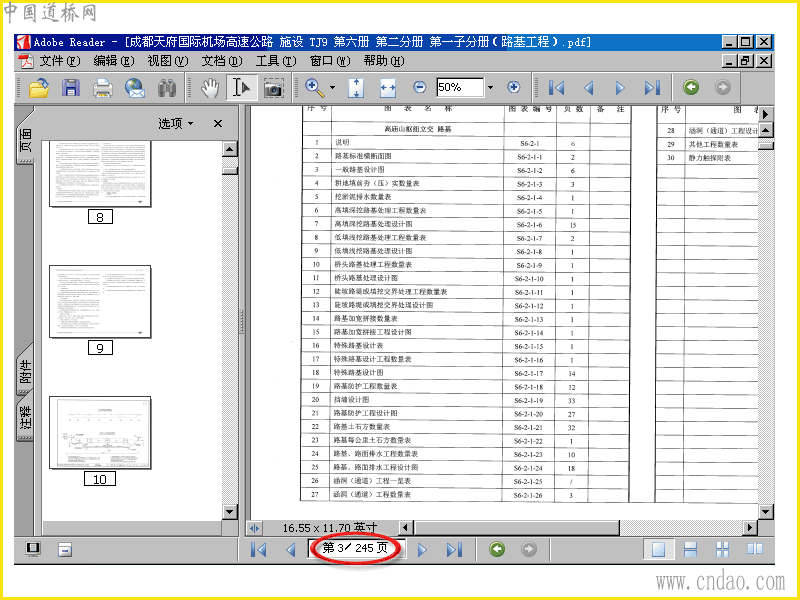Zoom out with the minus button
The image size is (800, 600).
click(x=419, y=87)
